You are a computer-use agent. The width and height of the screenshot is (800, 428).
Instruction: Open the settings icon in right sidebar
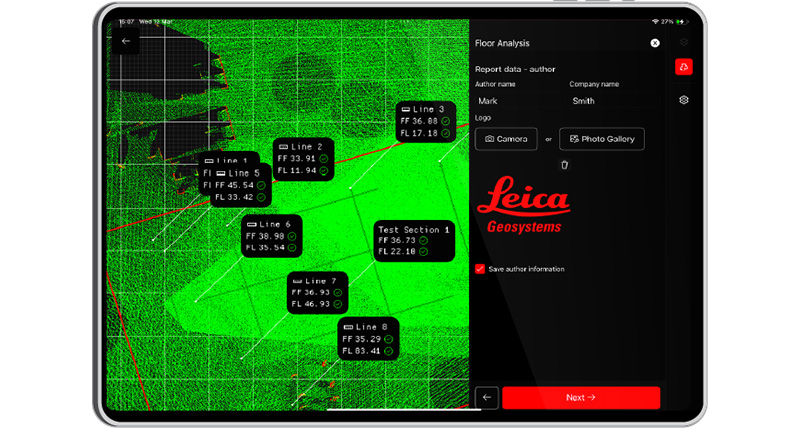(684, 100)
